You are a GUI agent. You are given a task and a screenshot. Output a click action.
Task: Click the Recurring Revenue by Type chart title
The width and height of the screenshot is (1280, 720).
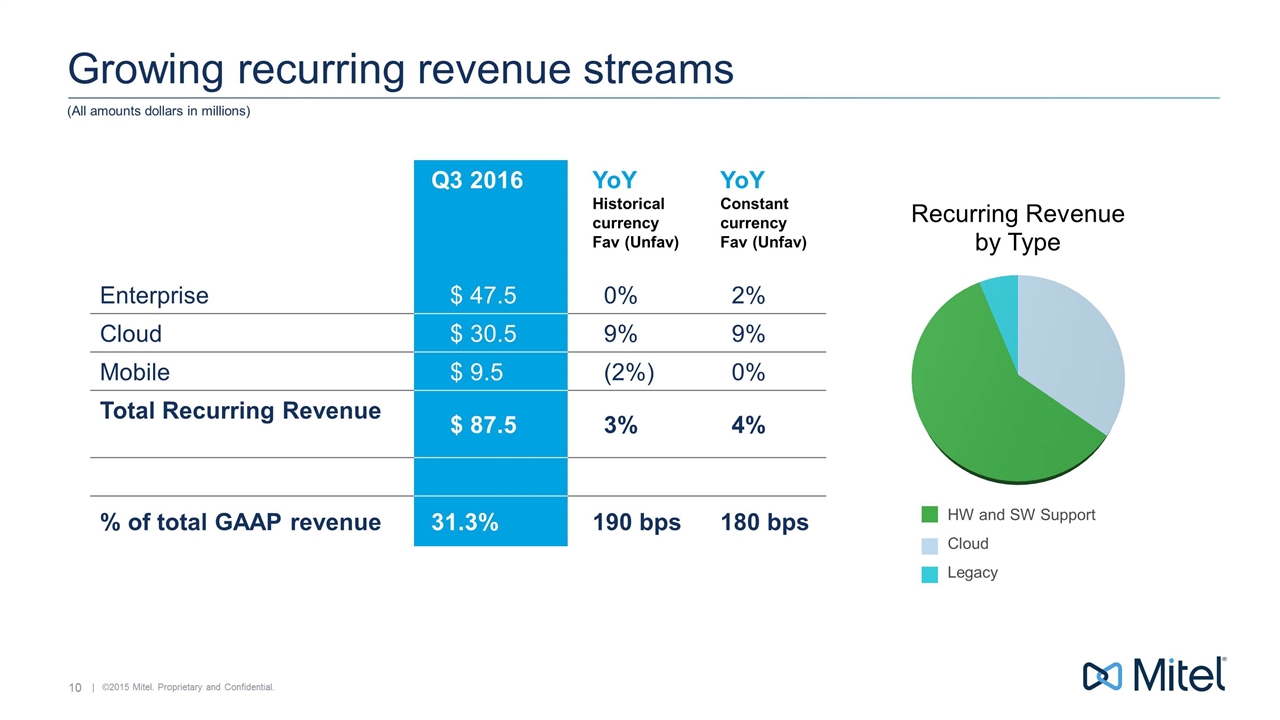(1017, 228)
